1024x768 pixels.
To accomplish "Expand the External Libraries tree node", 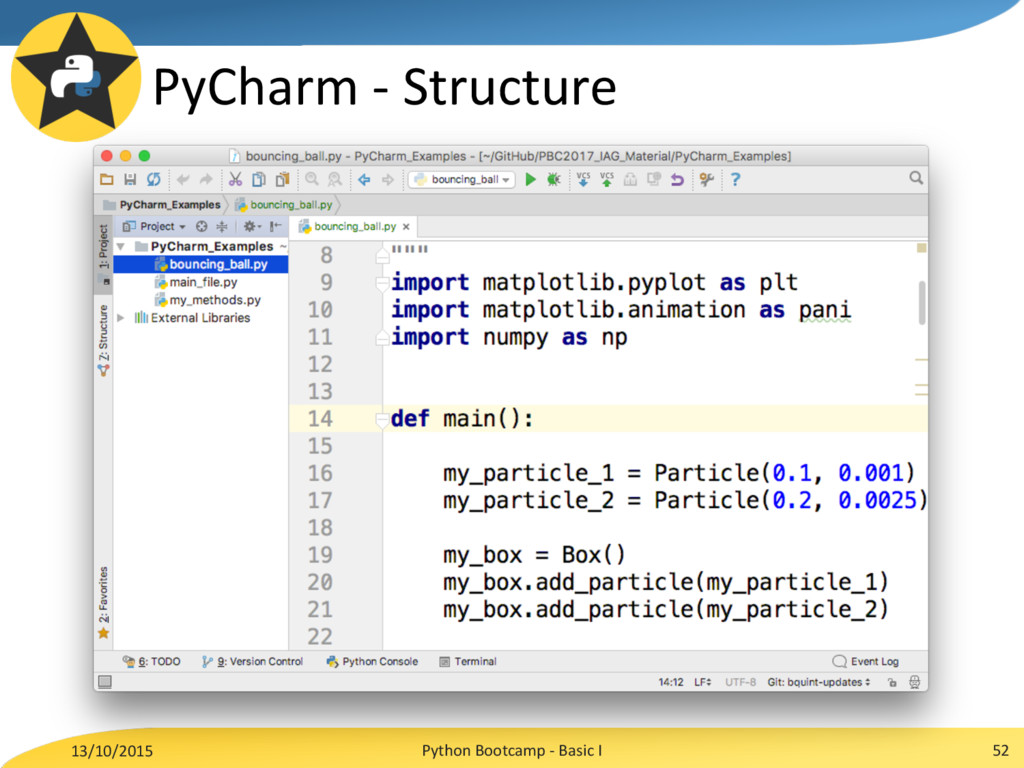I will [x=121, y=317].
